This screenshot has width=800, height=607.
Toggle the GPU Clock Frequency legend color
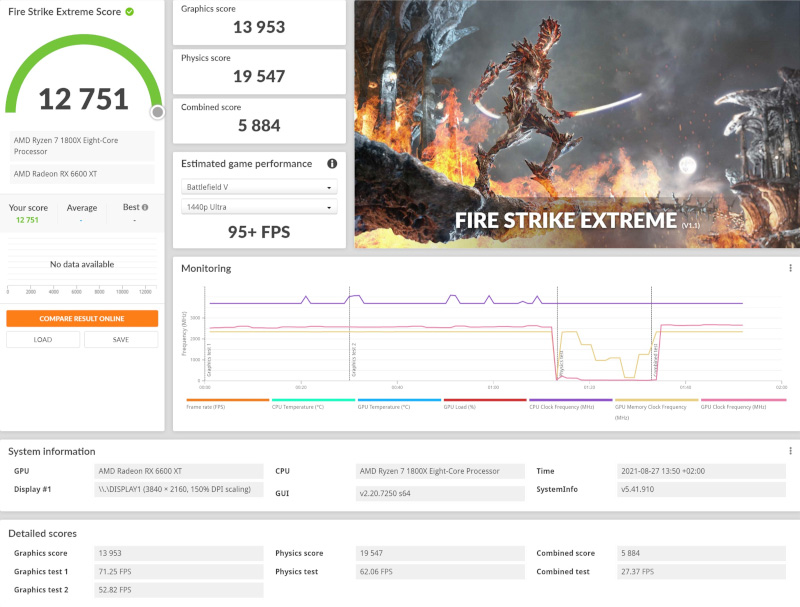[743, 400]
